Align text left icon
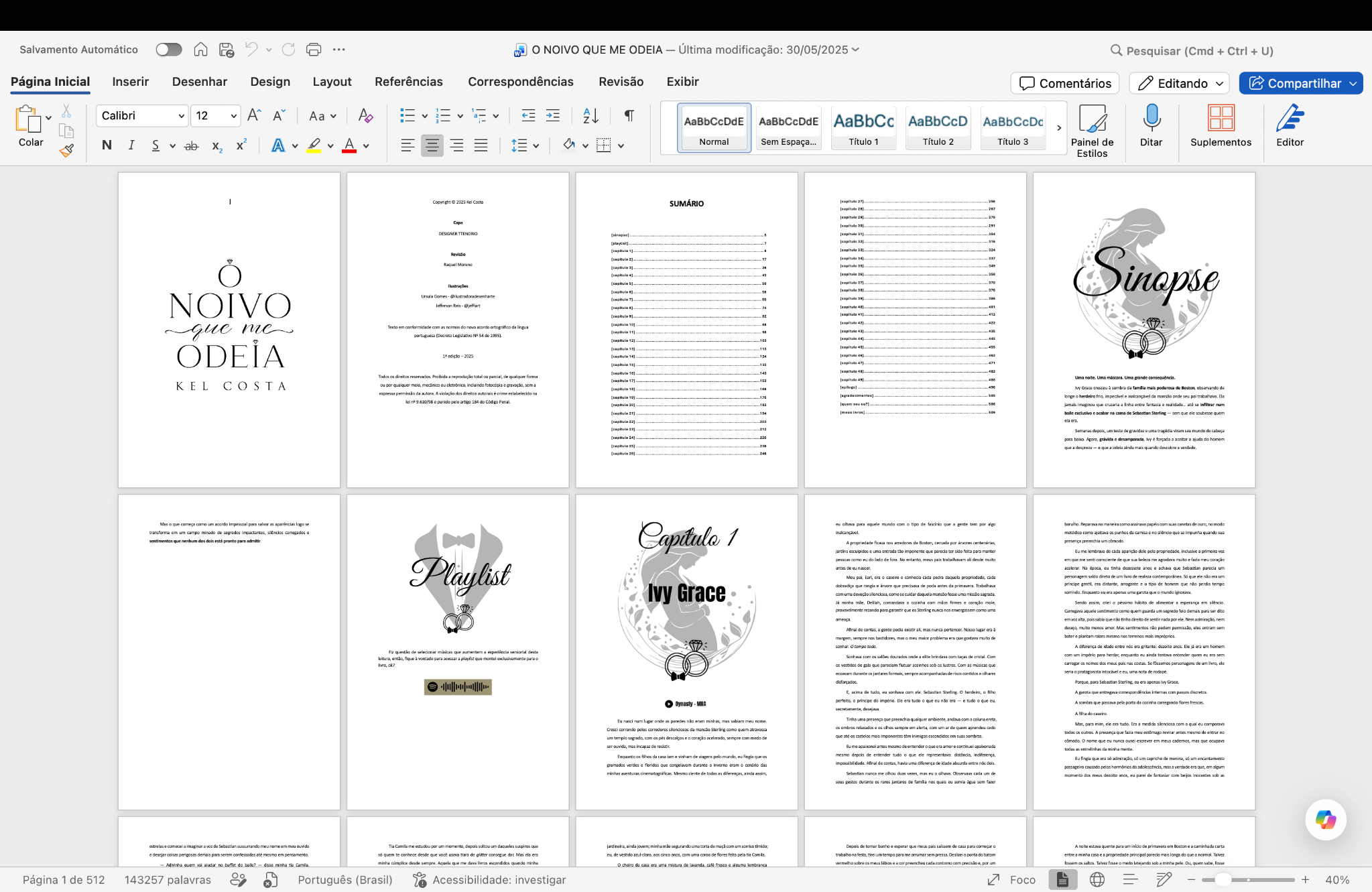This screenshot has height=892, width=1372. (x=408, y=145)
